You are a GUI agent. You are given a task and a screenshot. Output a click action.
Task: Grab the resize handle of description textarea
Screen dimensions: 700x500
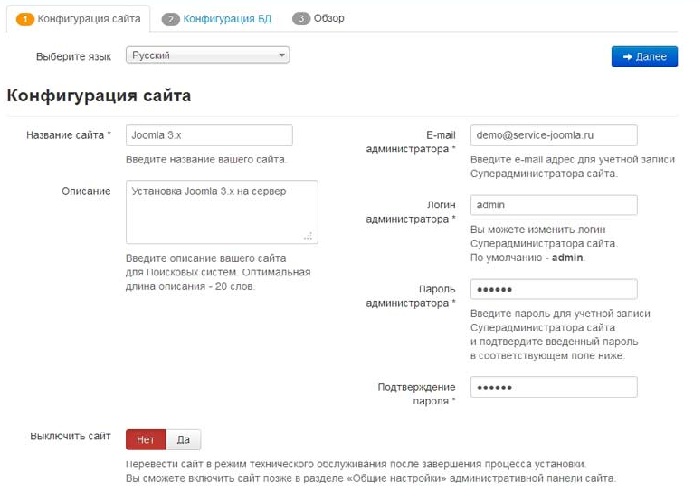(x=310, y=237)
